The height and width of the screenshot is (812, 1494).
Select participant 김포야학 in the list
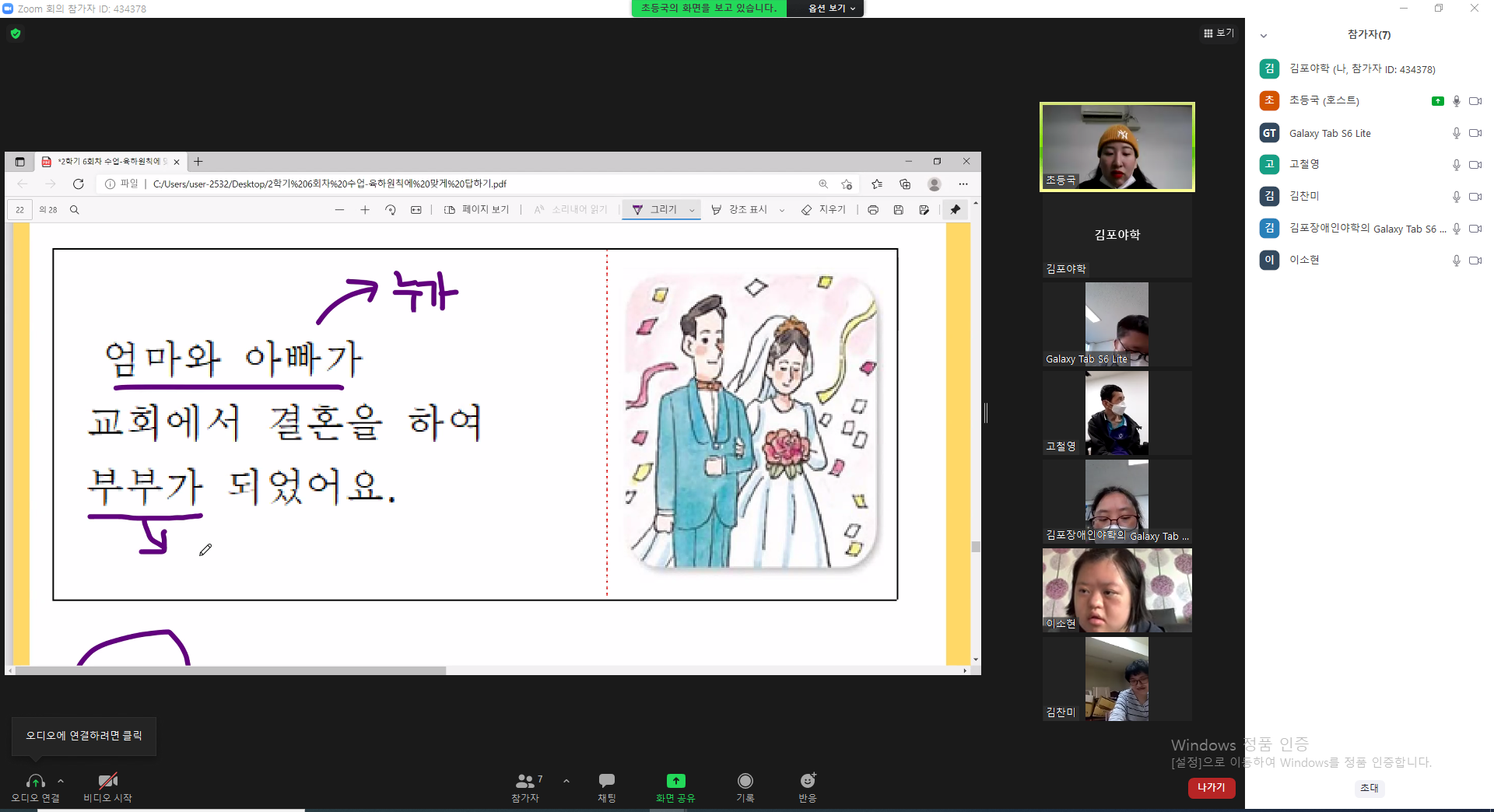click(1369, 69)
